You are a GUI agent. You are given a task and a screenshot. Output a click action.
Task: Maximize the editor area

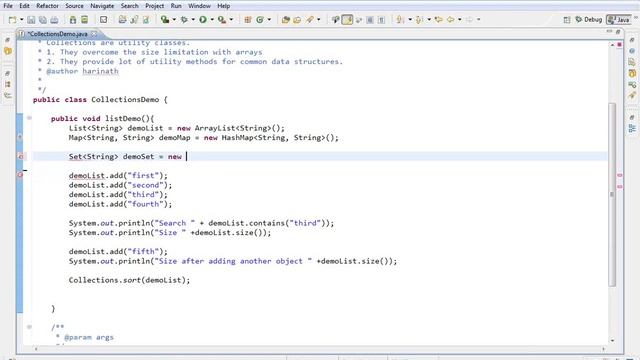(x=618, y=32)
